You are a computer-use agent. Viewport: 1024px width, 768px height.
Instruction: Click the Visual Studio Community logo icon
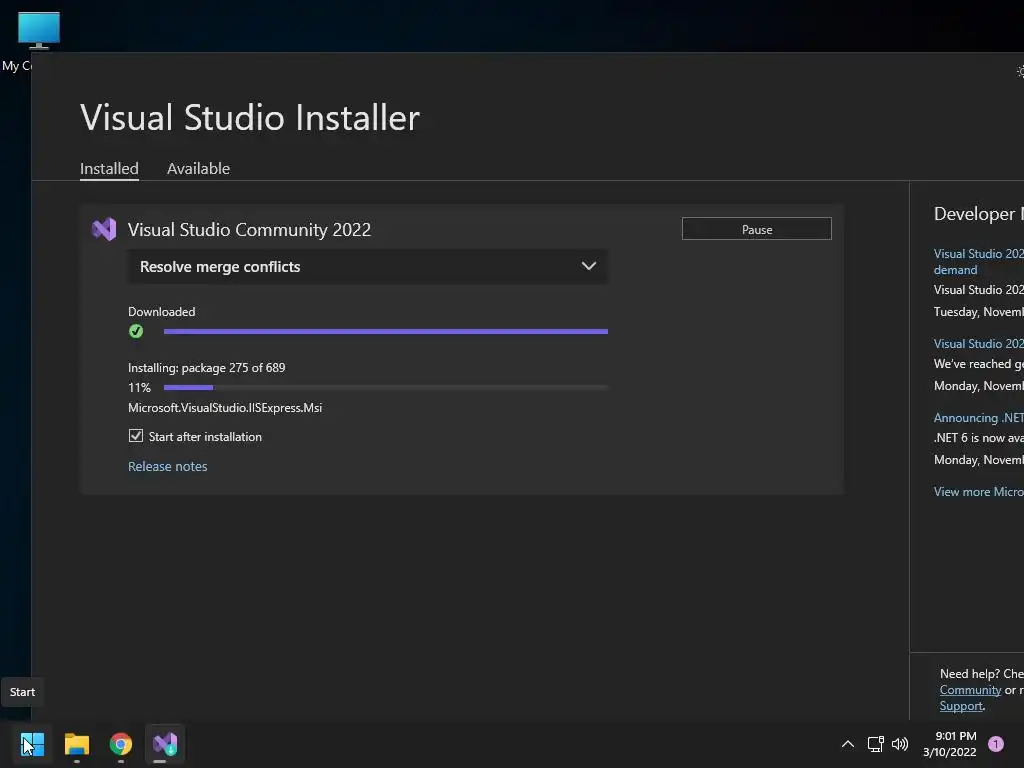[104, 229]
